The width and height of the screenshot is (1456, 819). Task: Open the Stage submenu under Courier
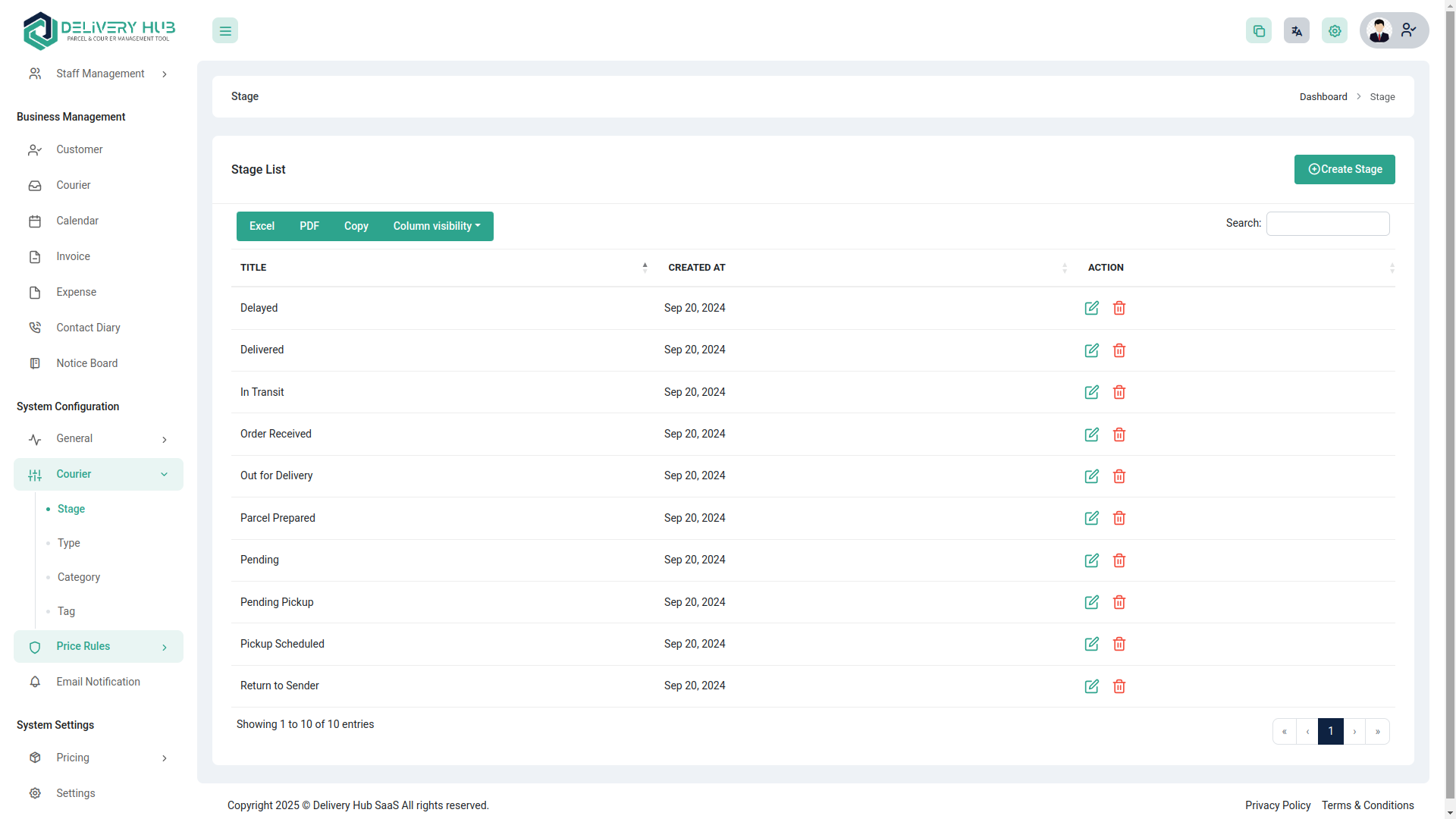coord(71,509)
